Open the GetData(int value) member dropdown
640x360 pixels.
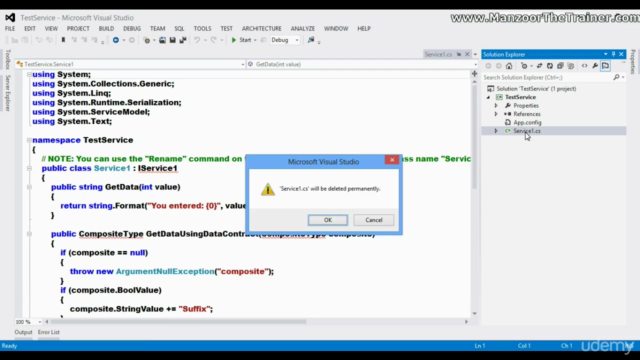click(362, 64)
